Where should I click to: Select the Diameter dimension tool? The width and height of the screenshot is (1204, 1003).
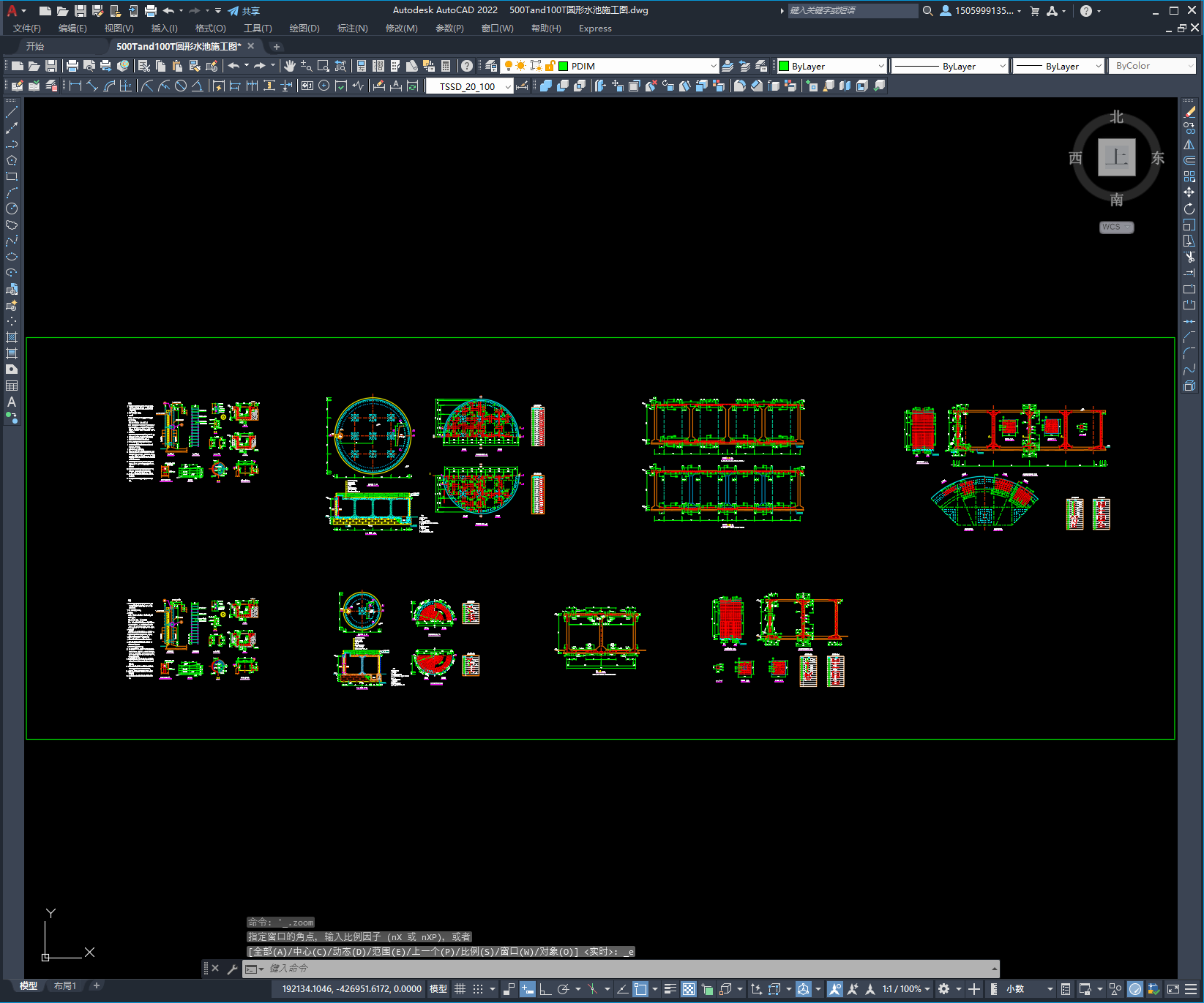click(x=180, y=86)
